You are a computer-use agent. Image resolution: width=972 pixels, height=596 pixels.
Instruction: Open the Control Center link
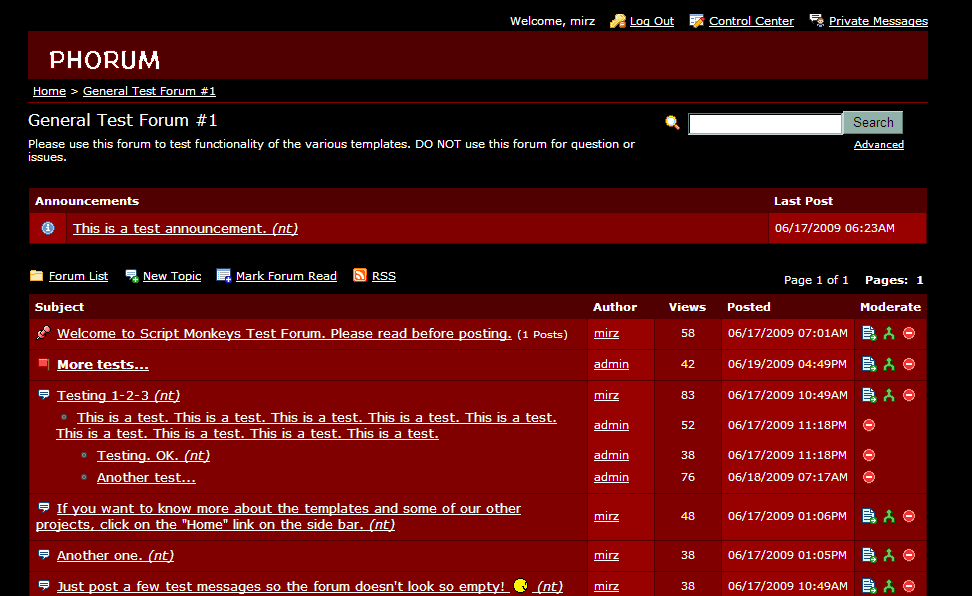point(751,21)
